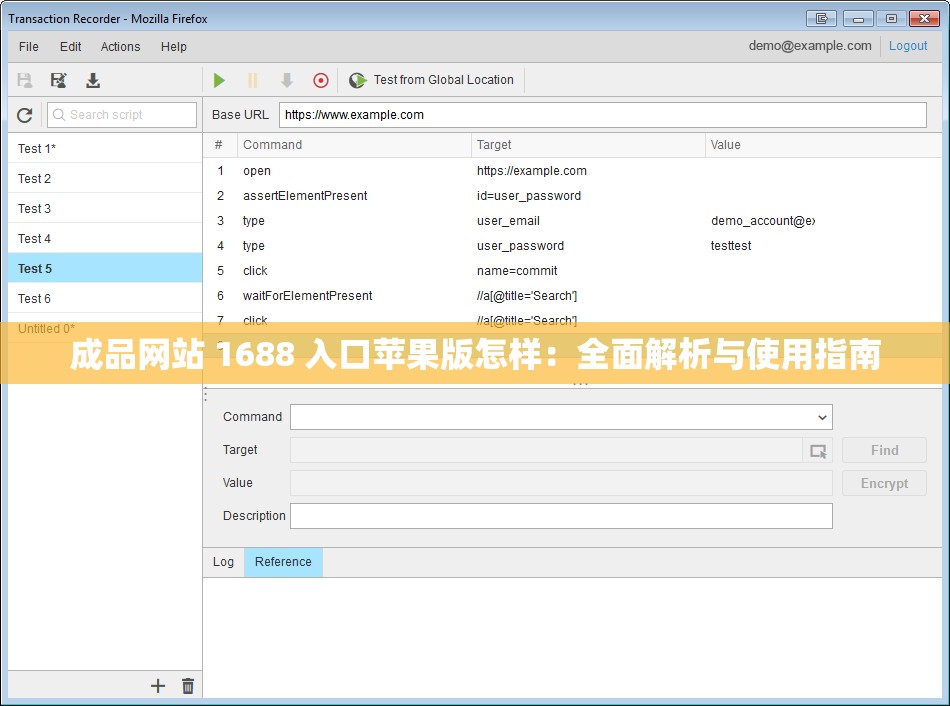Click the Logout link

click(907, 45)
